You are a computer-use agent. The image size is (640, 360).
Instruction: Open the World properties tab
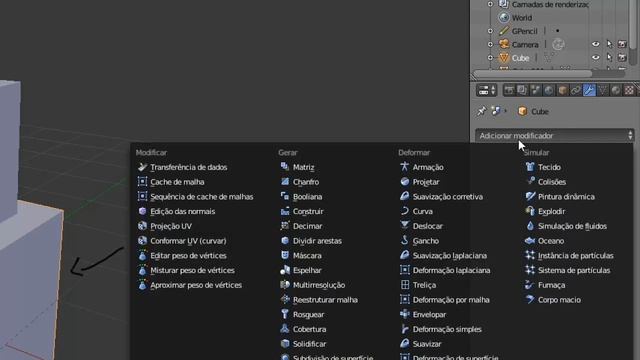549,90
